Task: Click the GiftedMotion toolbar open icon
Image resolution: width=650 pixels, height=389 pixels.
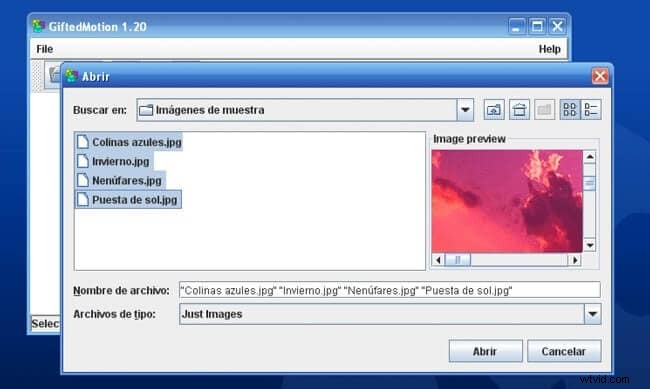Action: tap(53, 75)
